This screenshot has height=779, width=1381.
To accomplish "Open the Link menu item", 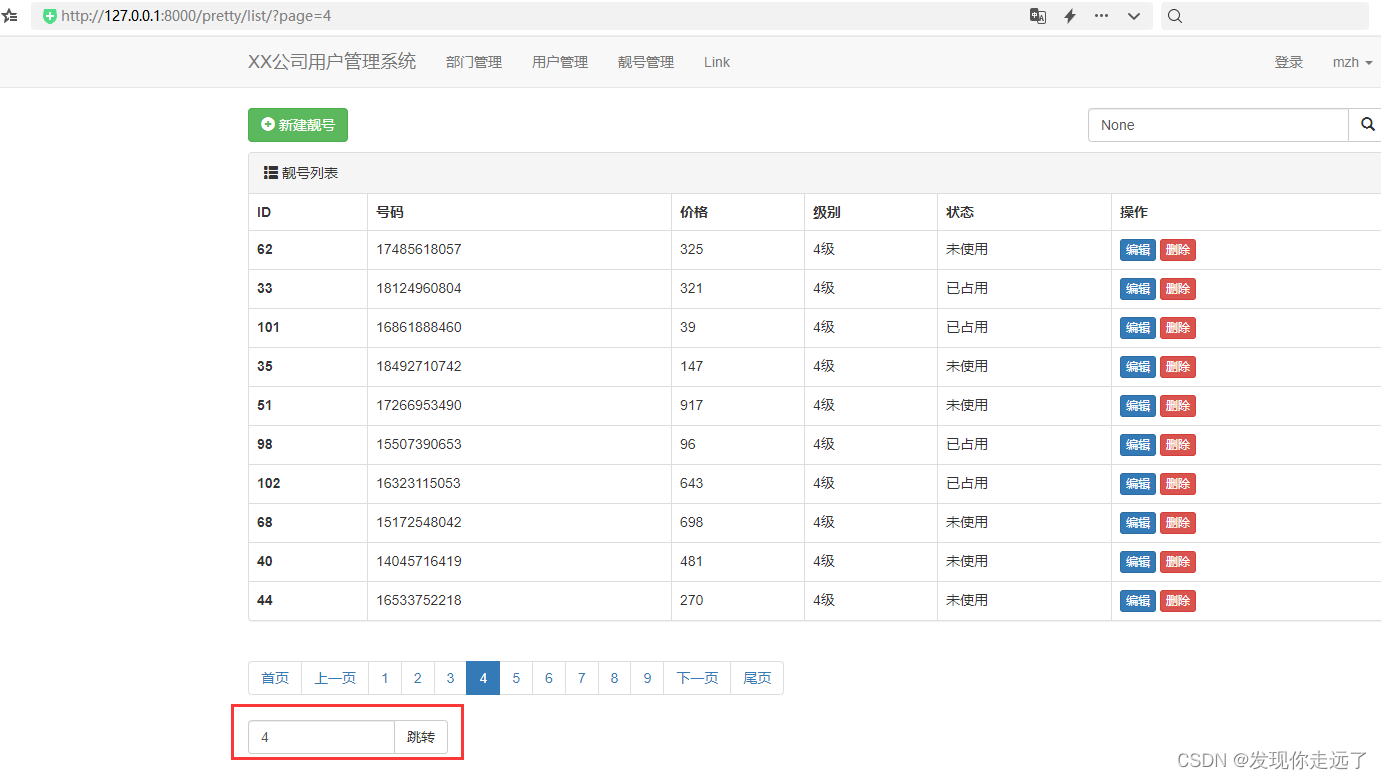I will point(717,62).
